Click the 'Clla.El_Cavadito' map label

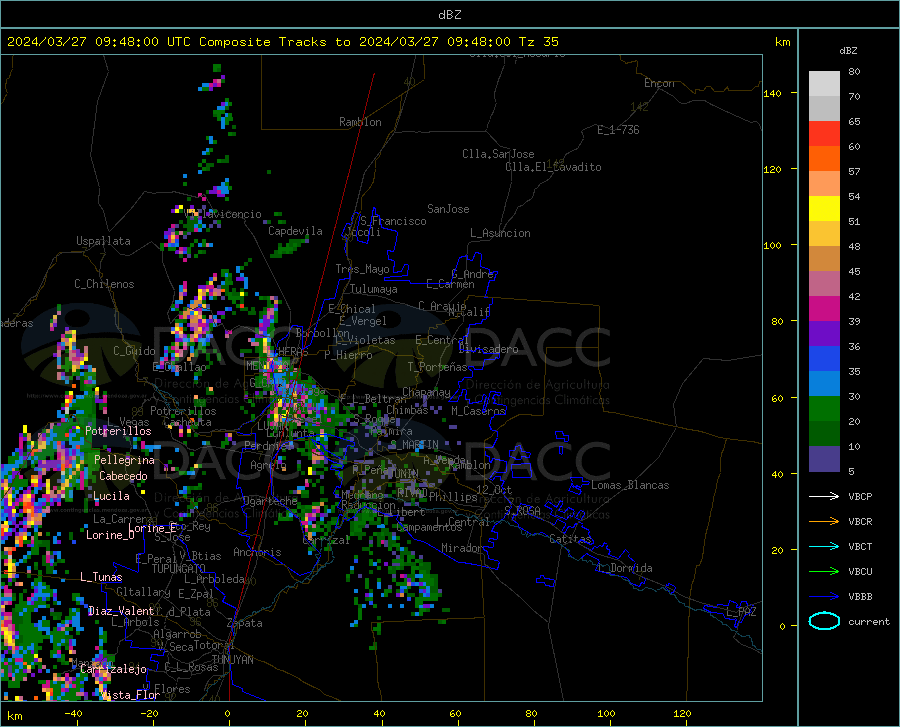point(553,167)
